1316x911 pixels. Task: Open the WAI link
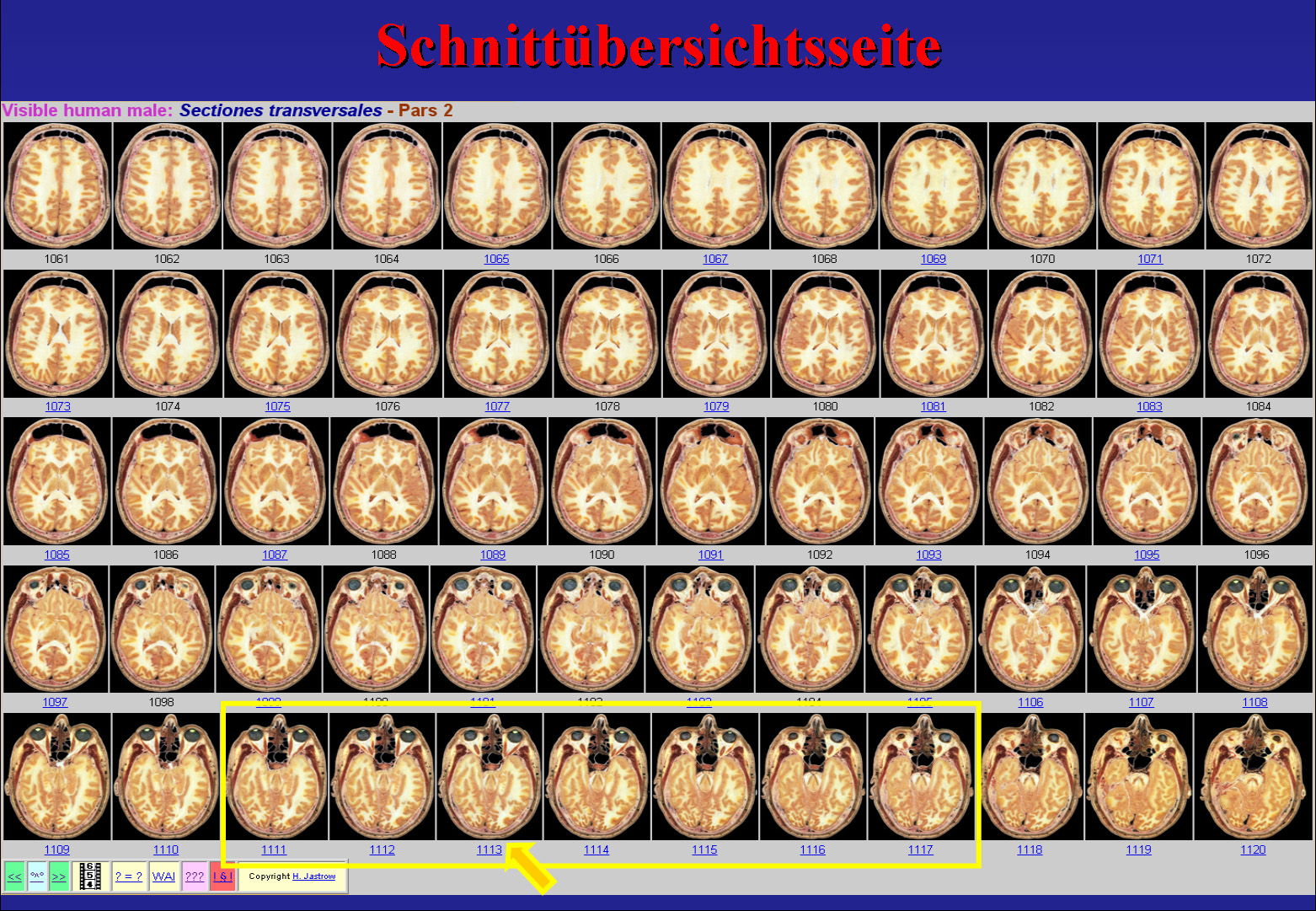[x=163, y=876]
